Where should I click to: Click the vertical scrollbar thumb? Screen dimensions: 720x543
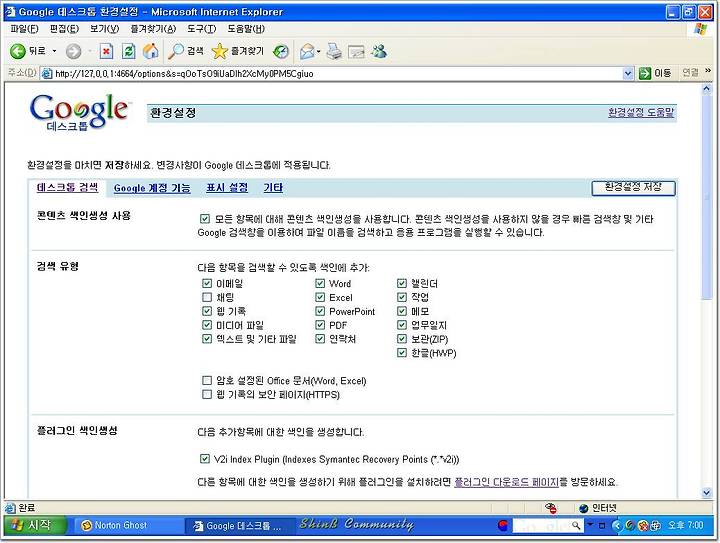pos(706,197)
